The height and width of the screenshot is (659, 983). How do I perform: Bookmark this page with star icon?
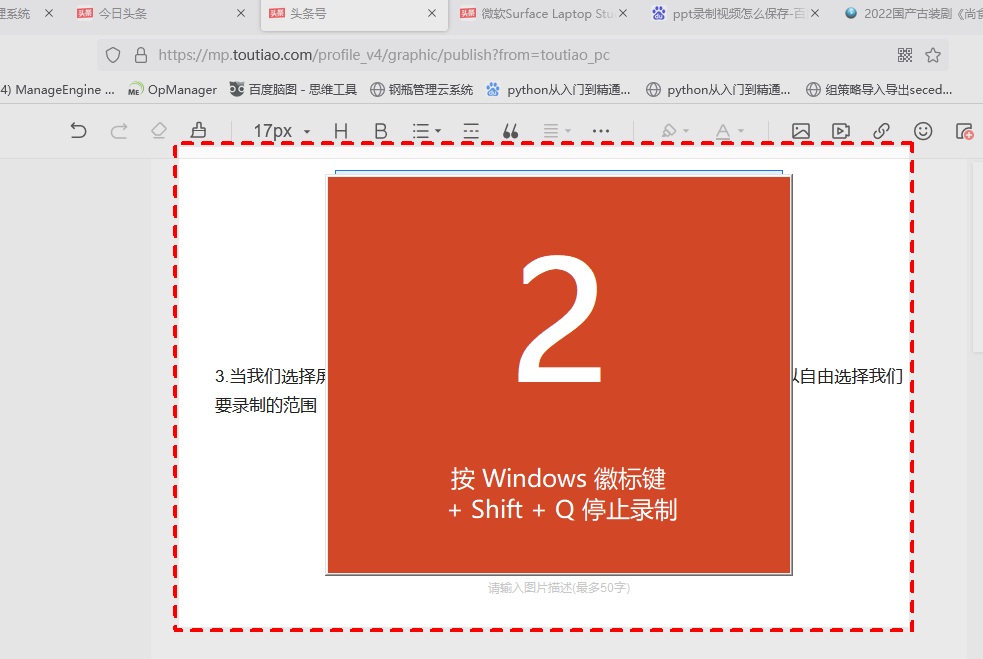(x=933, y=55)
